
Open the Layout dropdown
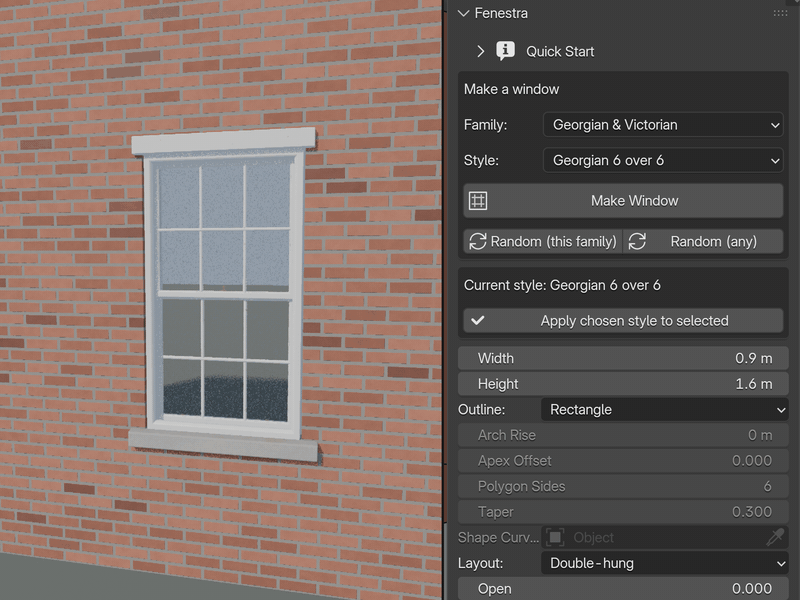click(x=665, y=563)
